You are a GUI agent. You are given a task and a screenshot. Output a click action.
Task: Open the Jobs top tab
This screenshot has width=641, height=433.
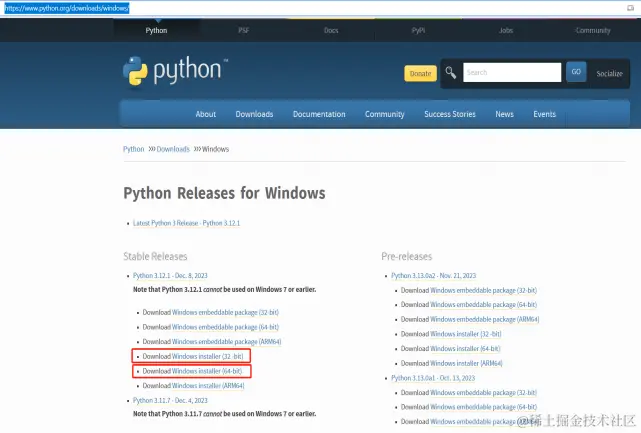pyautogui.click(x=506, y=30)
